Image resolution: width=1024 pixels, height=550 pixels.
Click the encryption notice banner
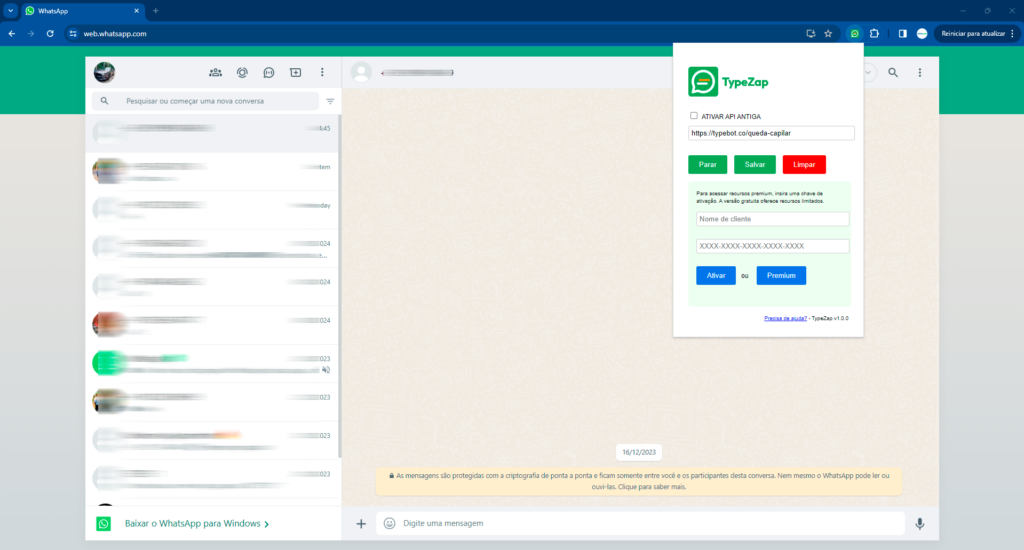[x=639, y=481]
